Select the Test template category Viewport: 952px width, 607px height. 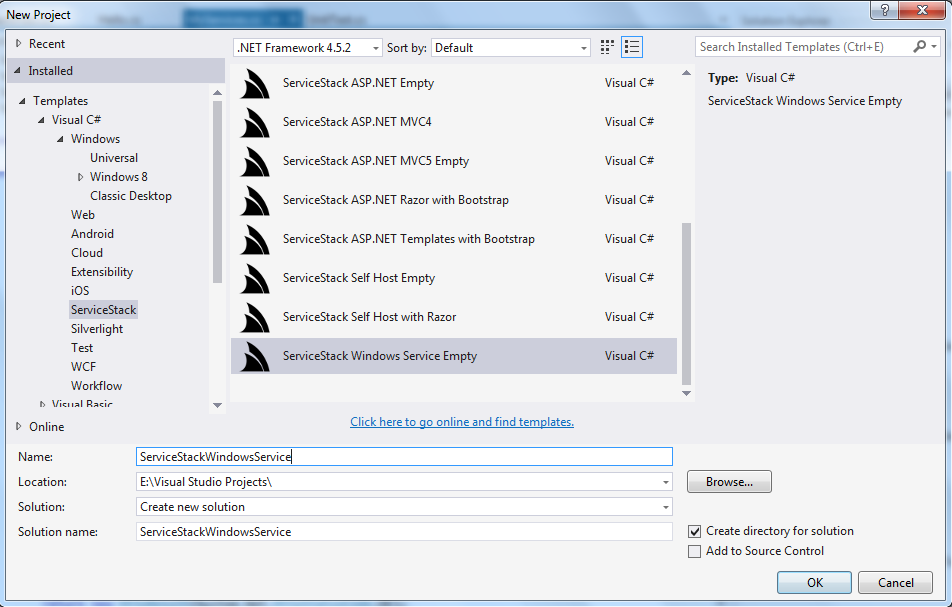[82, 348]
